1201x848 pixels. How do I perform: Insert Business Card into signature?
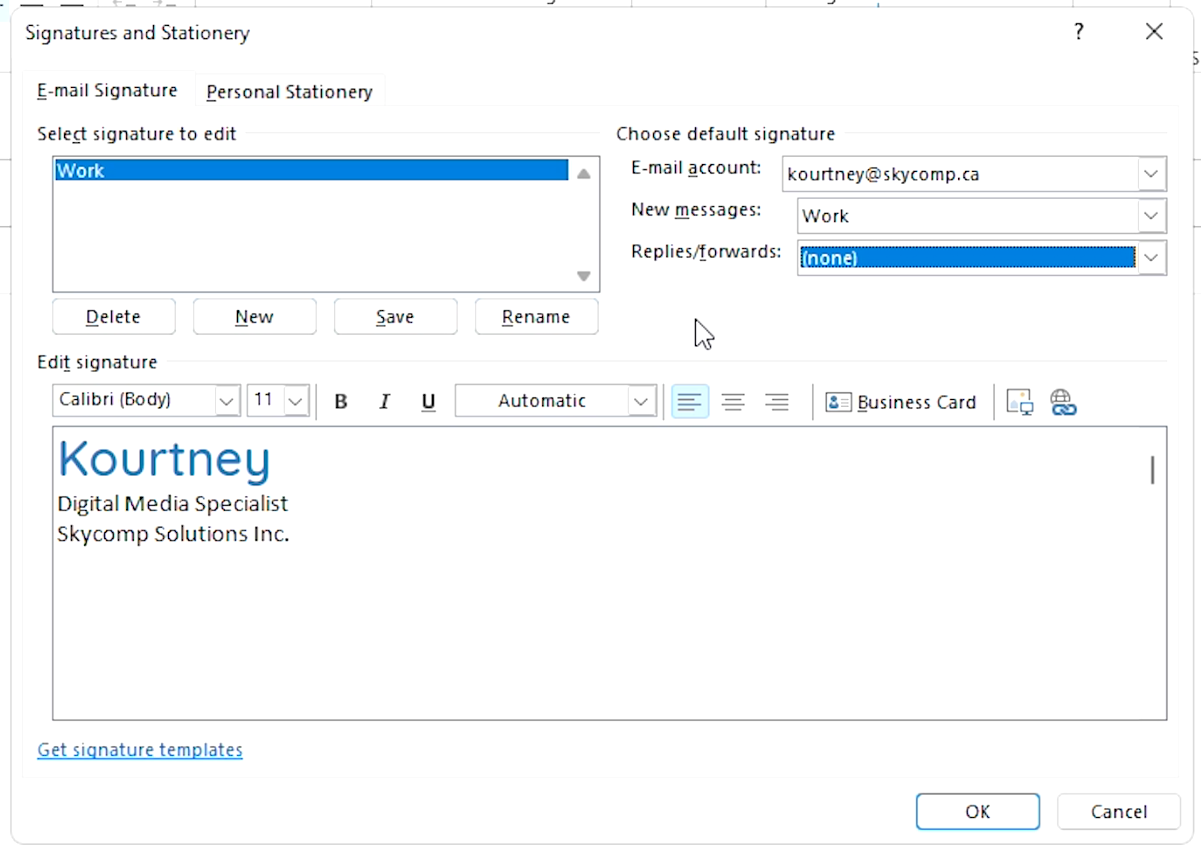click(x=900, y=402)
